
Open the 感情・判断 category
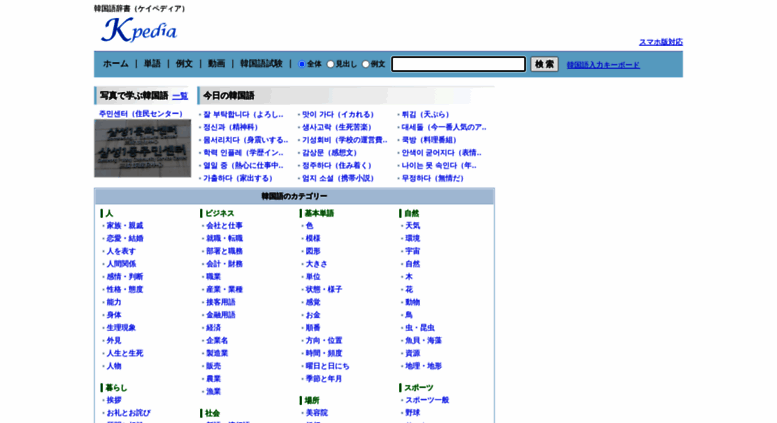(125, 277)
